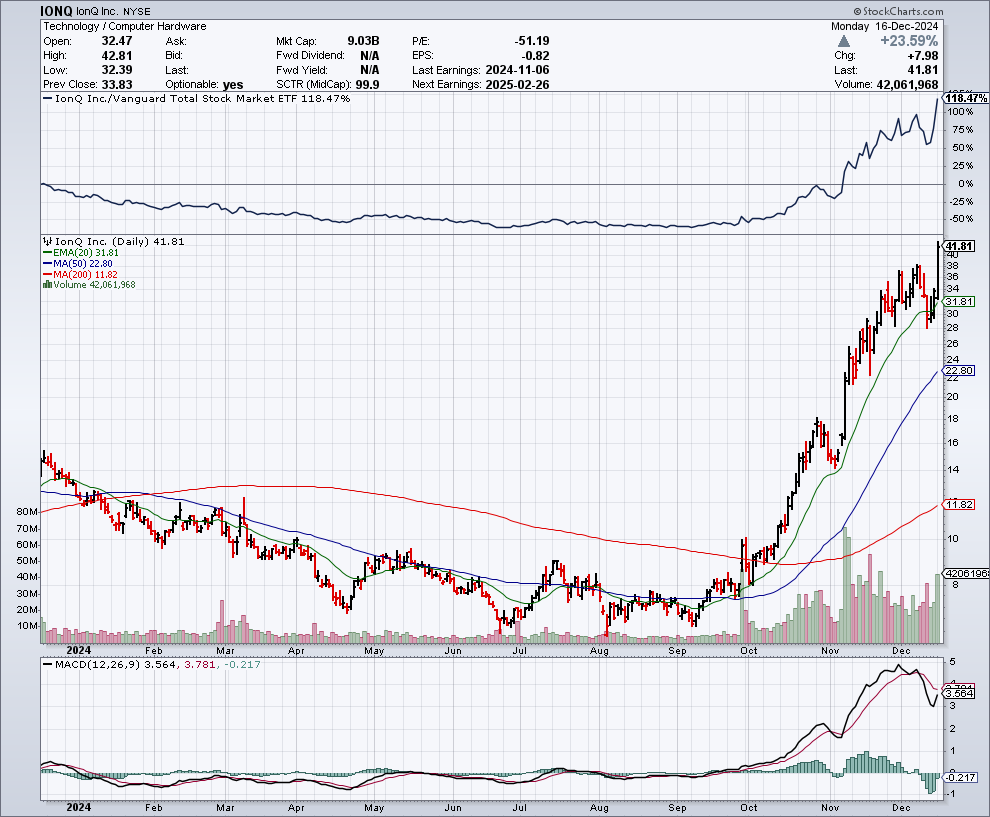Click the EMA(20) 31.81 legend entry

pos(86,253)
